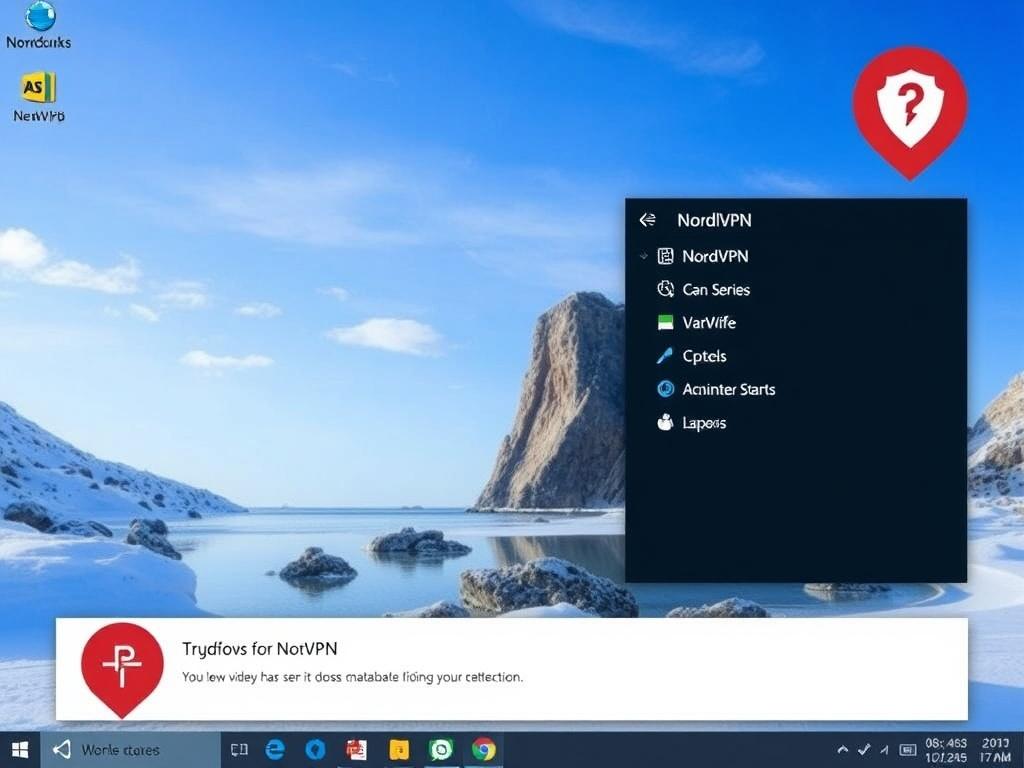The width and height of the screenshot is (1024, 768).
Task: Launch Chrome from the taskbar
Action: 483,750
